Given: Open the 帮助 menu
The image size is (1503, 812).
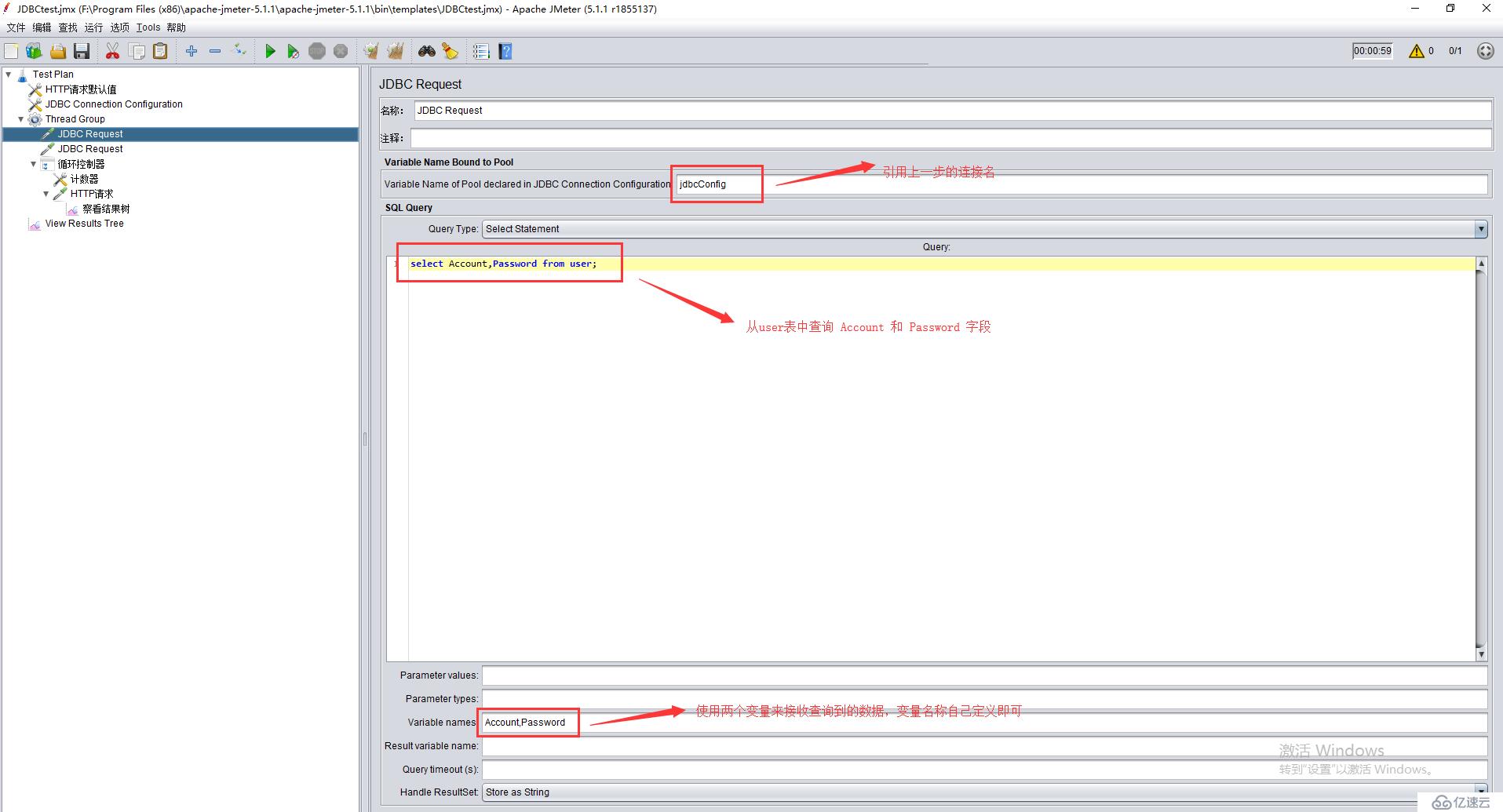Looking at the screenshot, I should [x=177, y=27].
